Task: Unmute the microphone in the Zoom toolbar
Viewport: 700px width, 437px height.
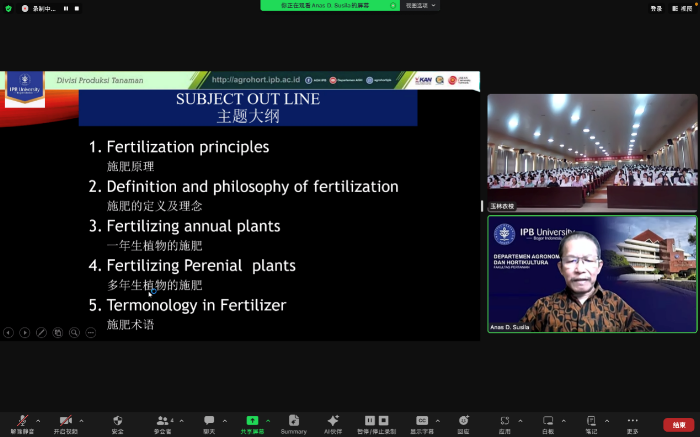Action: point(19,422)
